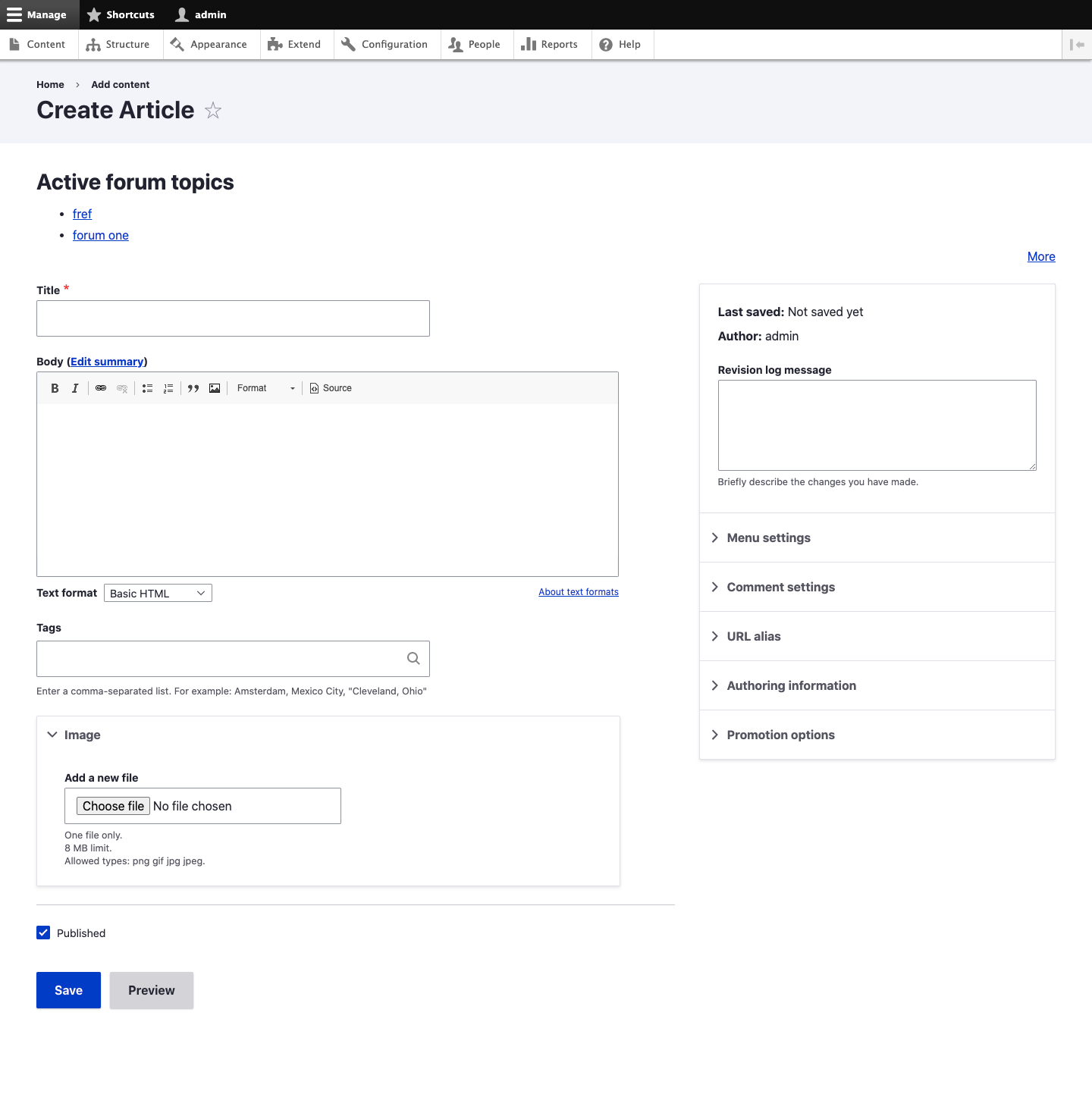Click the Insert image toolbar icon

pos(215,388)
